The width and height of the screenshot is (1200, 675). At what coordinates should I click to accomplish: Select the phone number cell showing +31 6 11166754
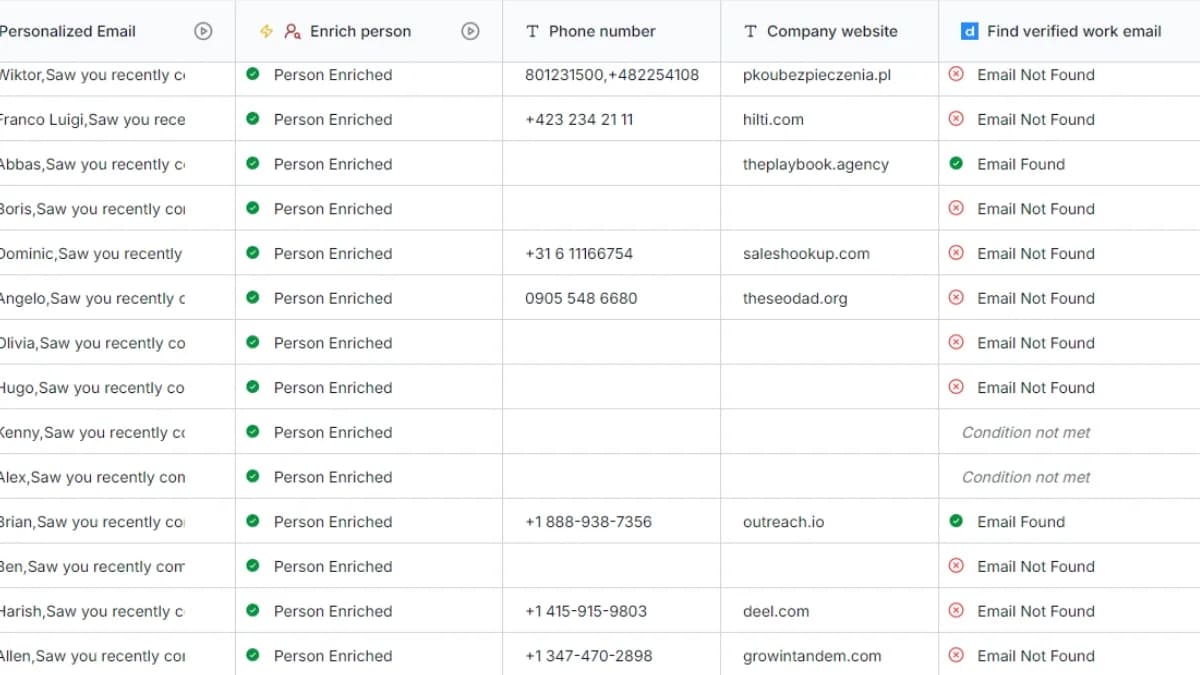pos(578,253)
